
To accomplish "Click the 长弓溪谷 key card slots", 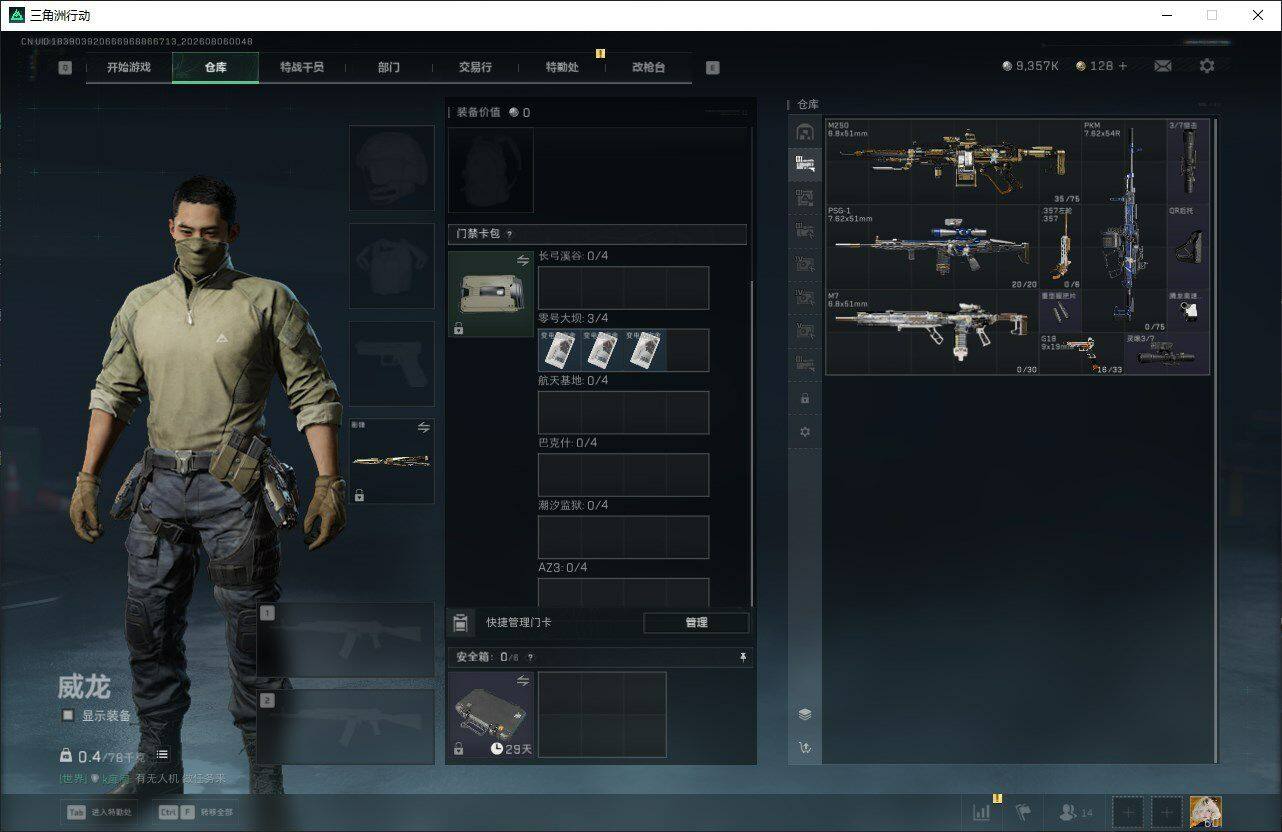I will pos(624,288).
